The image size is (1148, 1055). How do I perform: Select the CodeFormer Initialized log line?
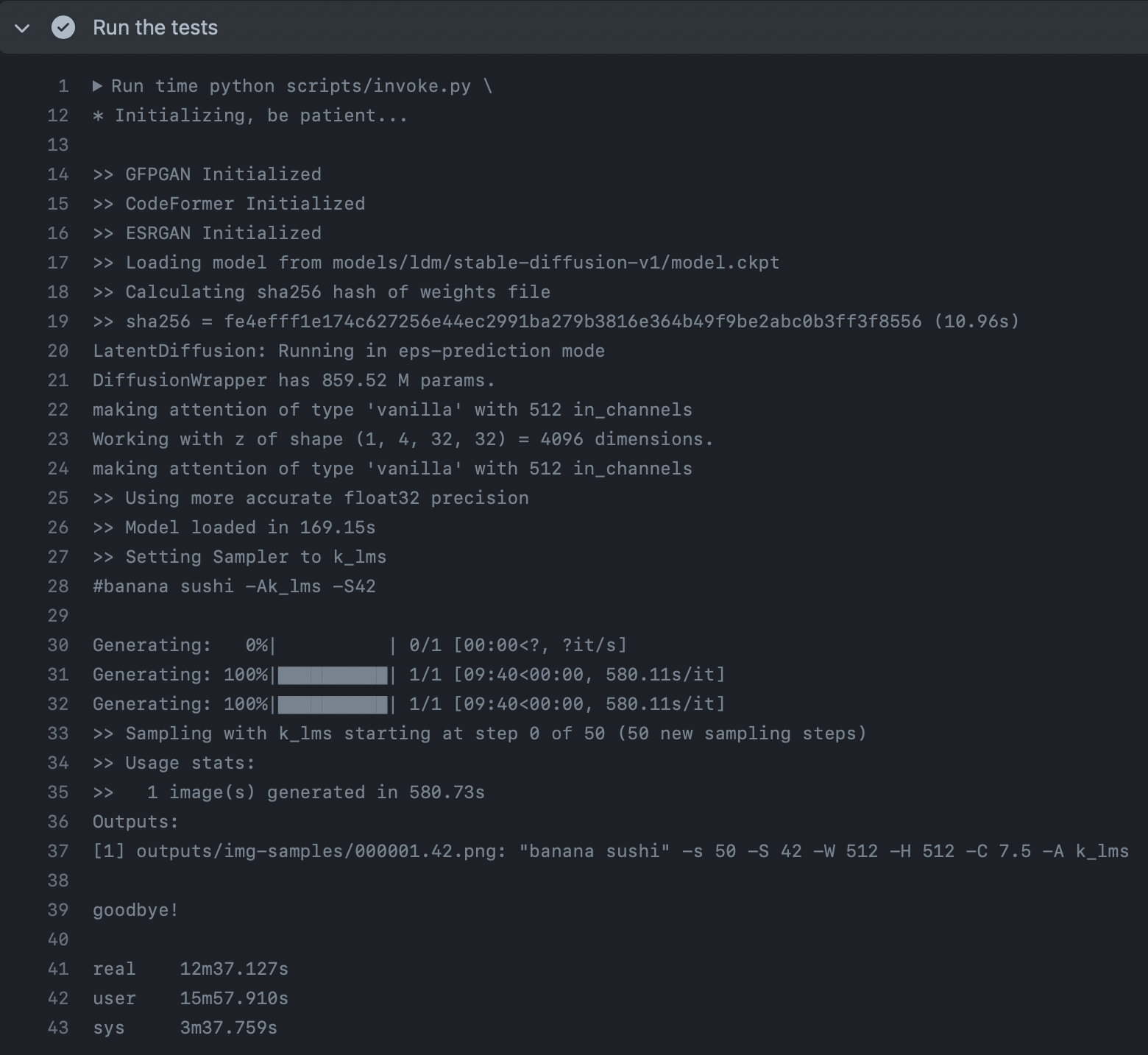tap(230, 204)
